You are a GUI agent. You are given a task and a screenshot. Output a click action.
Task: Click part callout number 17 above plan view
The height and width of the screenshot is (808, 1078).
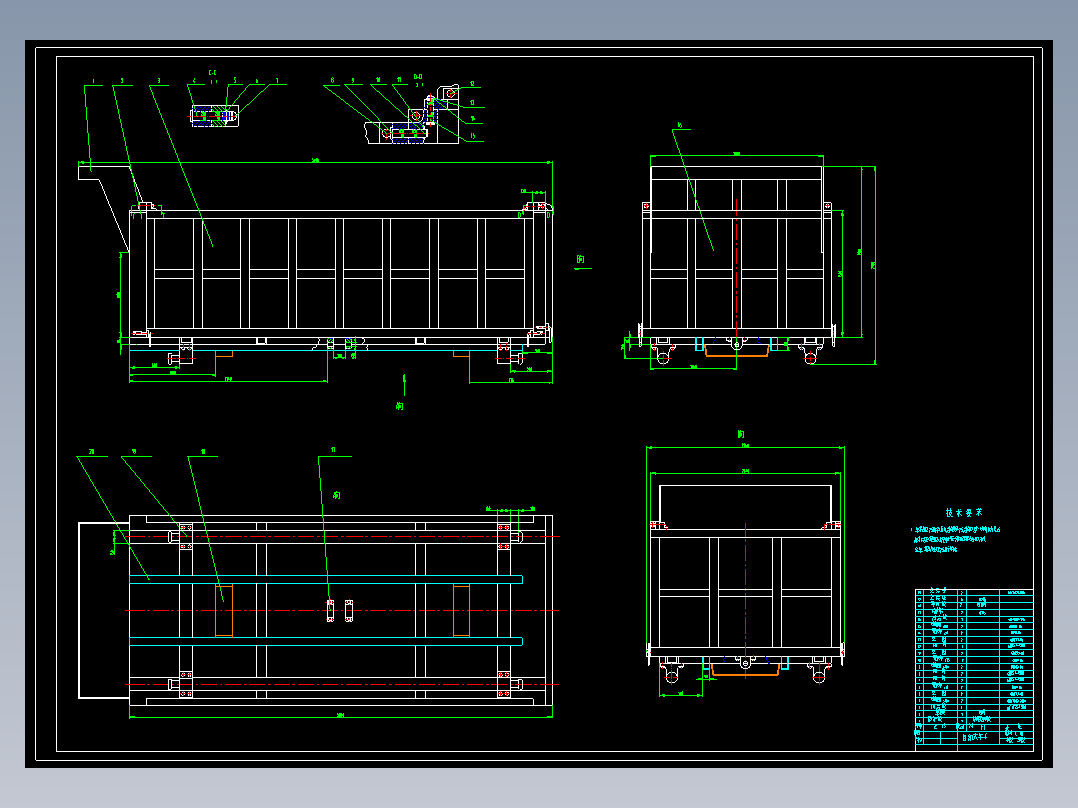[333, 450]
